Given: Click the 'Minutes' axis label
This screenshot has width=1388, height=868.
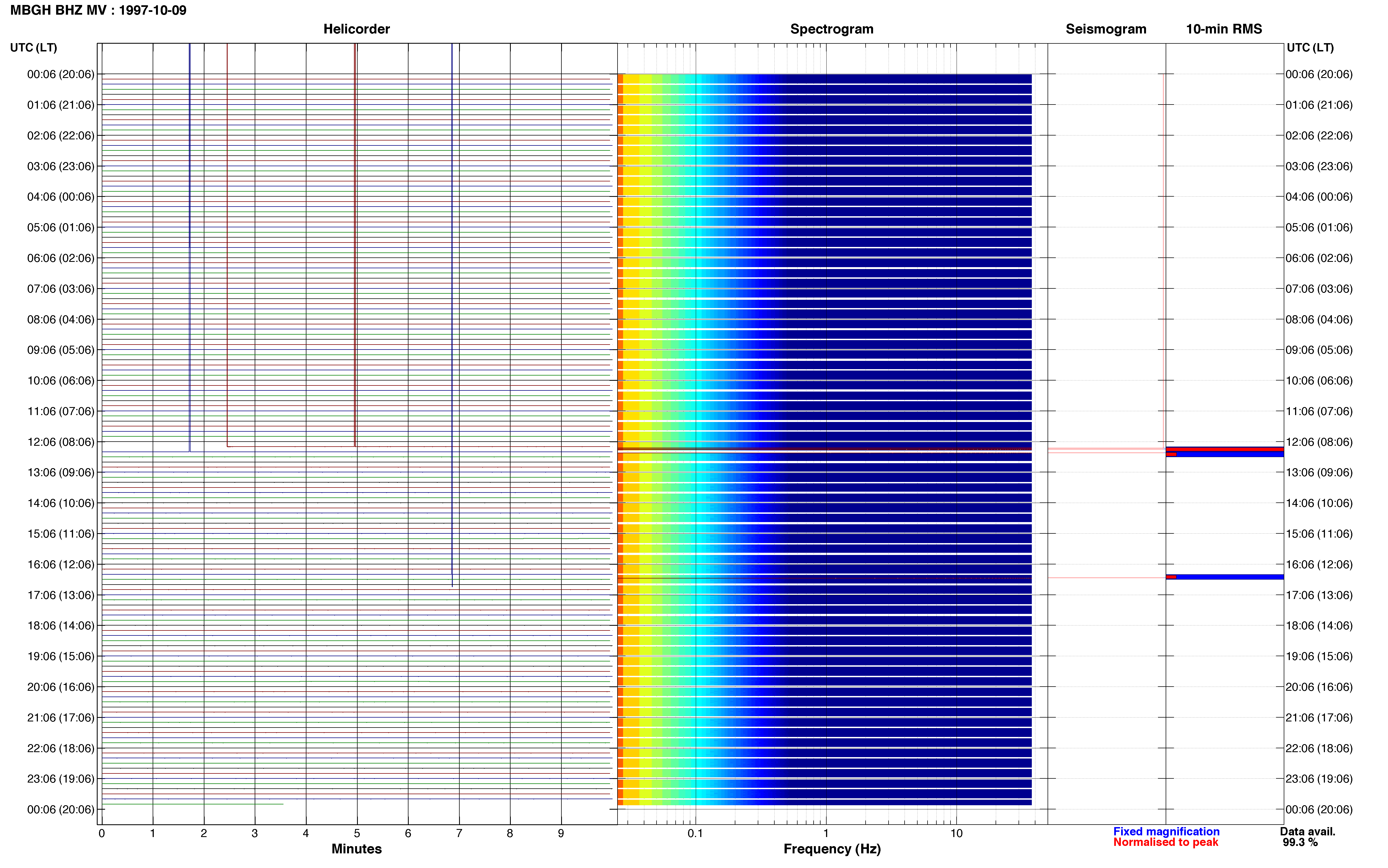Looking at the screenshot, I should [356, 848].
